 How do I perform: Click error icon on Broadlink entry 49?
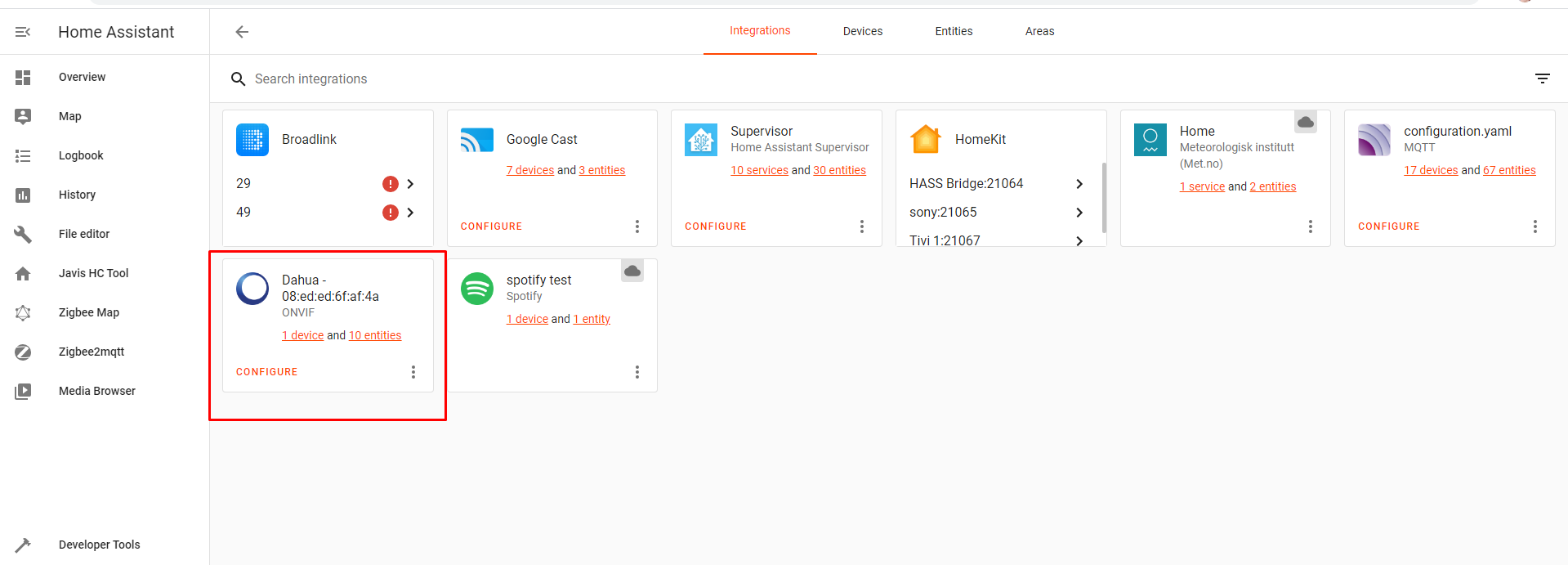point(391,213)
